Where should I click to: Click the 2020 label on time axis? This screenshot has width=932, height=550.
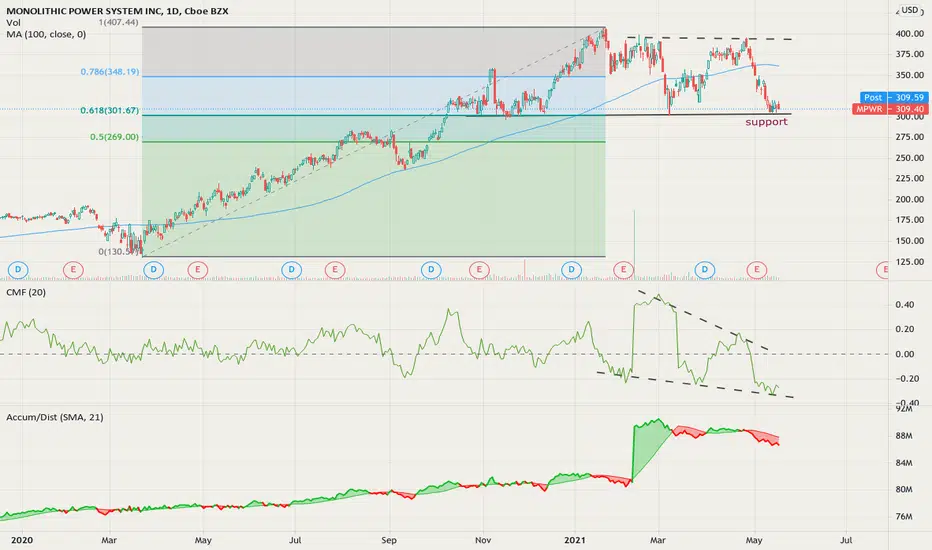(x=22, y=540)
